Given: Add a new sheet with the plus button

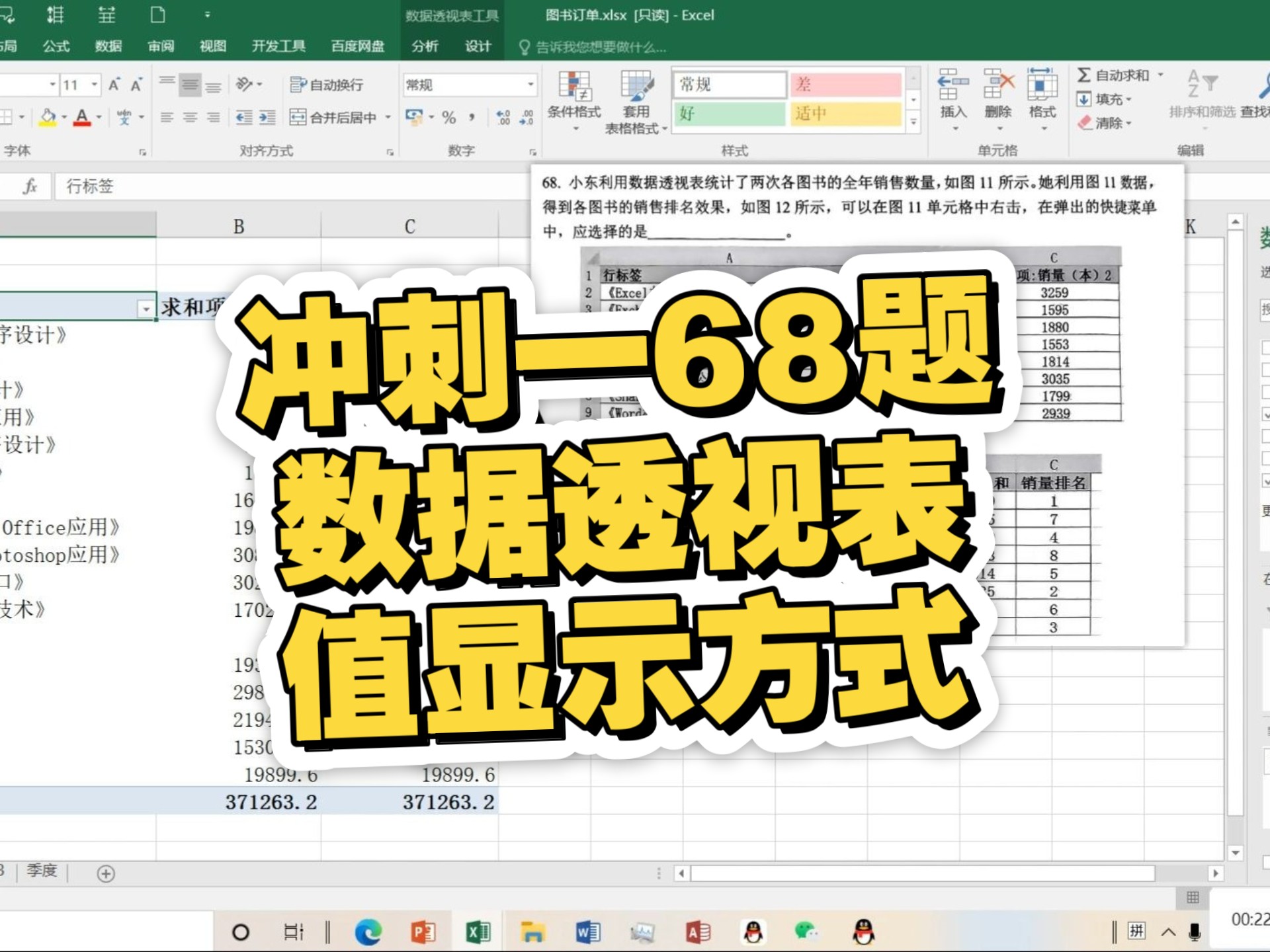Looking at the screenshot, I should pyautogui.click(x=105, y=873).
